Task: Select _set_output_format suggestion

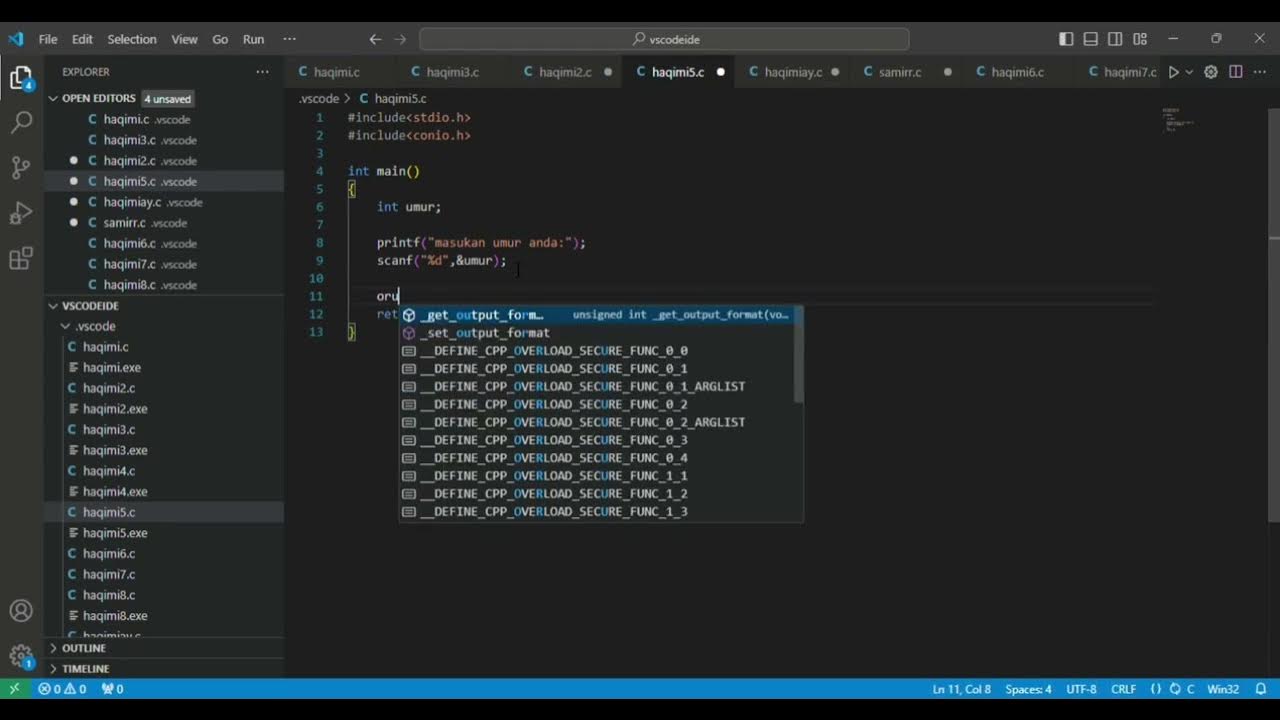Action: pyautogui.click(x=598, y=333)
